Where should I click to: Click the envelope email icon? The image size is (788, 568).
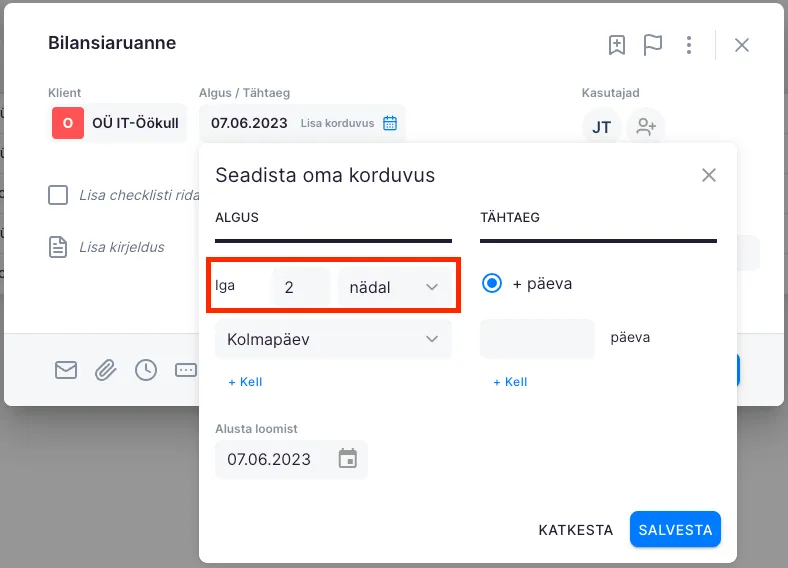tap(66, 370)
